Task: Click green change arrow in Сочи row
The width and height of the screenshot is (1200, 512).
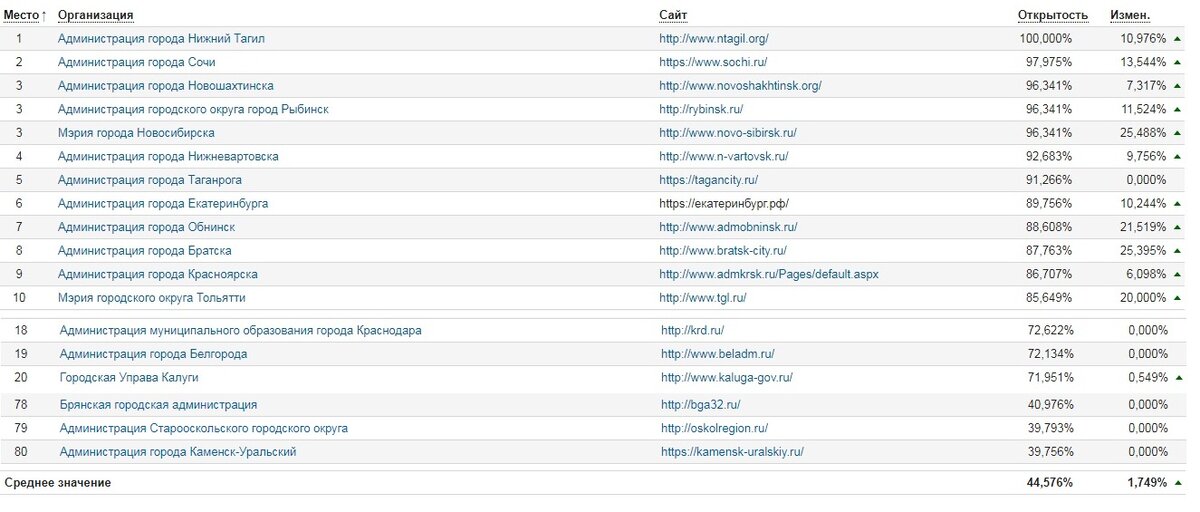Action: (1178, 62)
